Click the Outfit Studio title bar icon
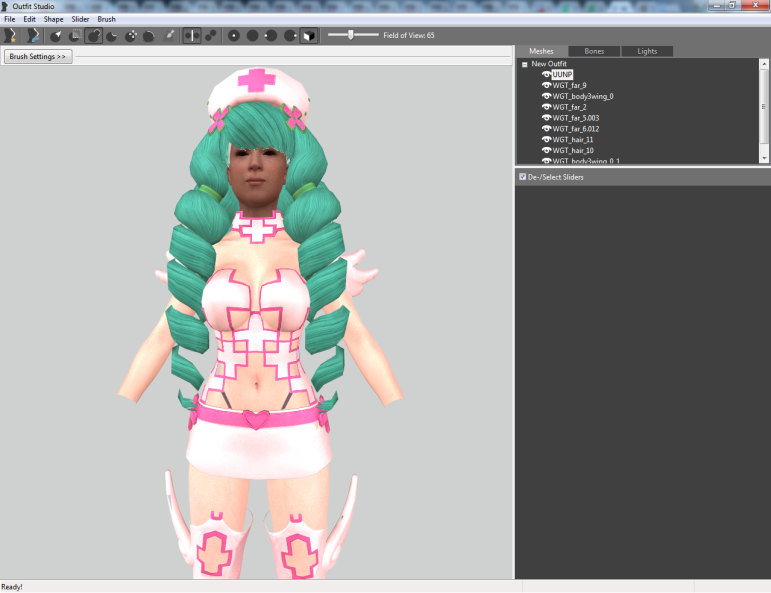 coord(5,6)
